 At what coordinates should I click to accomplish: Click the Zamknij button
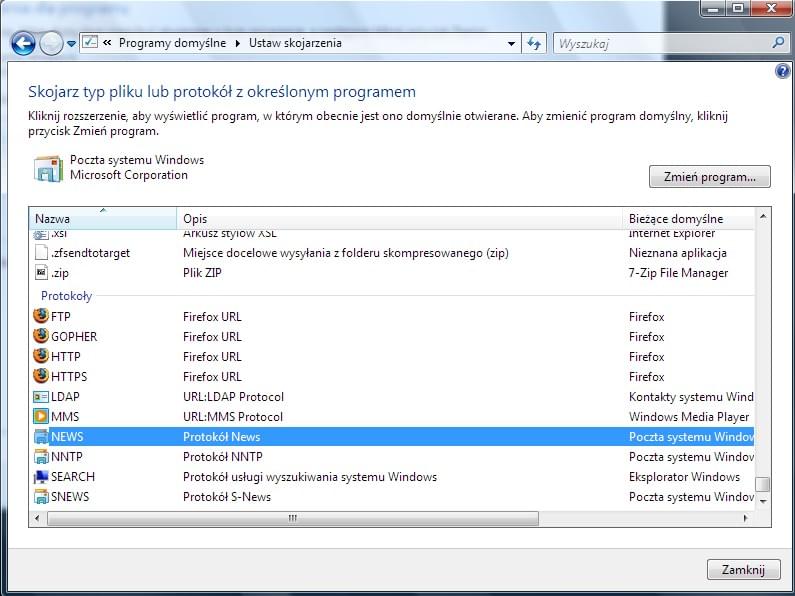click(743, 570)
